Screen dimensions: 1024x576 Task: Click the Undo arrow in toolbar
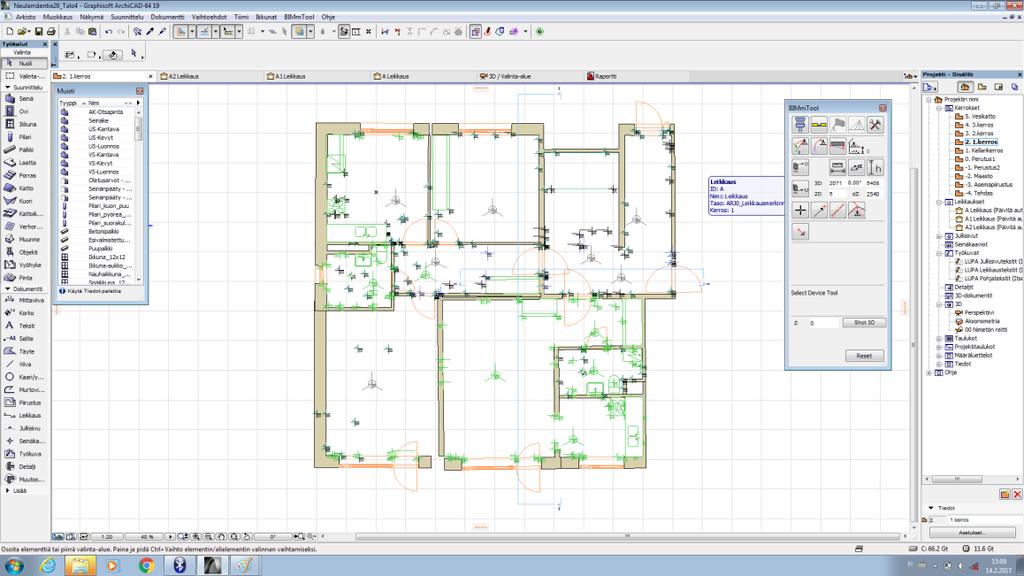[108, 31]
